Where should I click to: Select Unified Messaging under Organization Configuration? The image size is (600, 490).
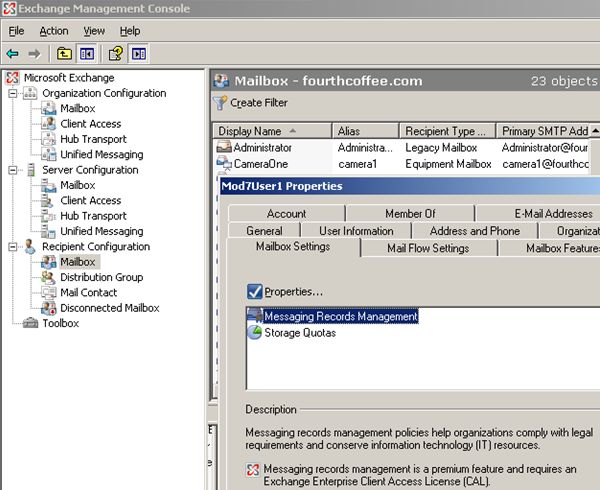click(x=102, y=155)
